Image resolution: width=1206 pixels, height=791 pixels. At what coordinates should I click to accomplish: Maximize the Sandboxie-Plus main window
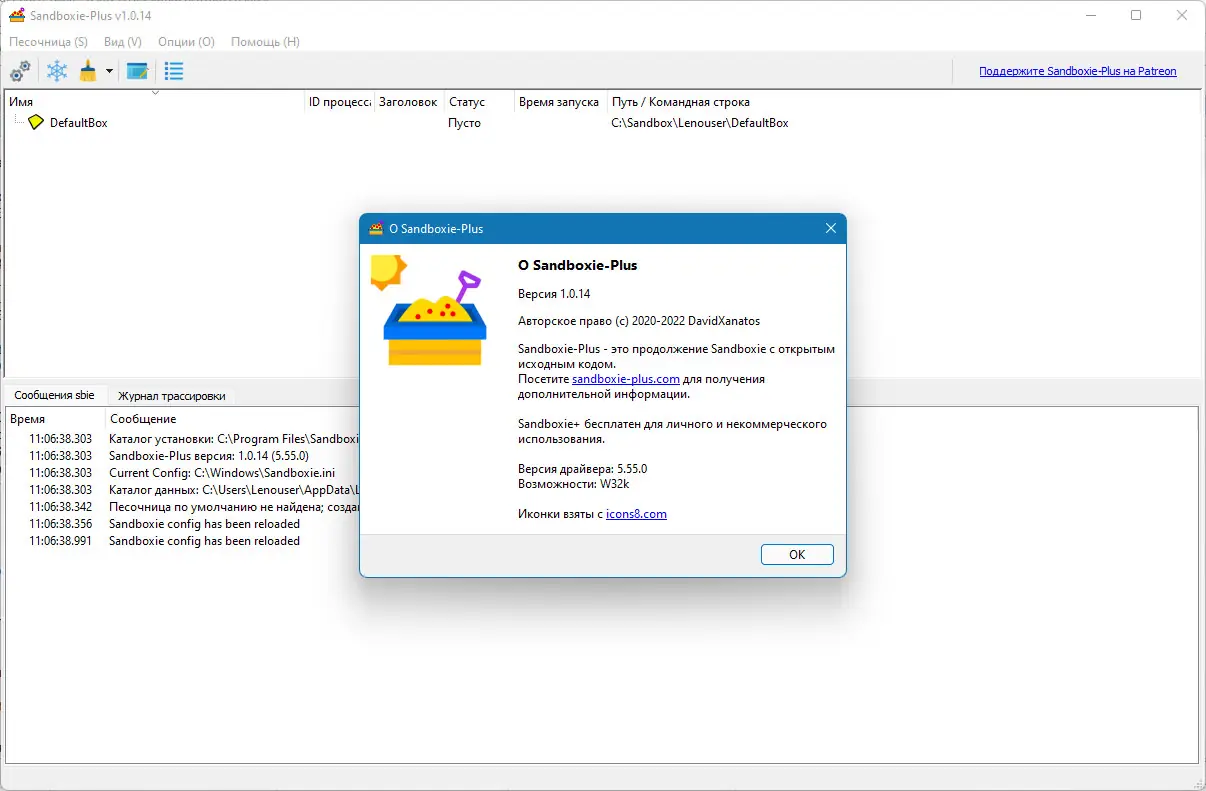point(1136,15)
